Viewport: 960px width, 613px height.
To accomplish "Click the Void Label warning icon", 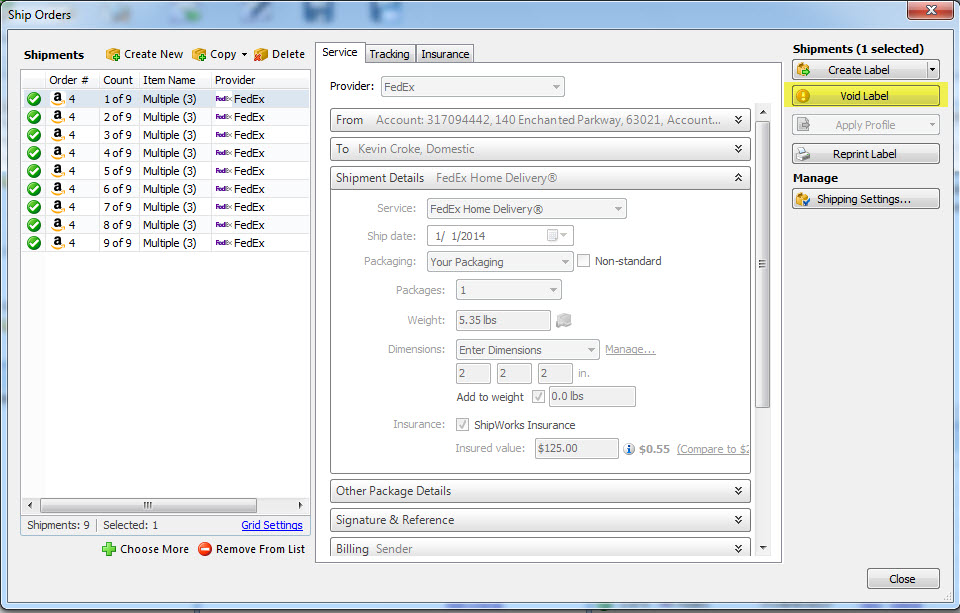I will [x=803, y=96].
